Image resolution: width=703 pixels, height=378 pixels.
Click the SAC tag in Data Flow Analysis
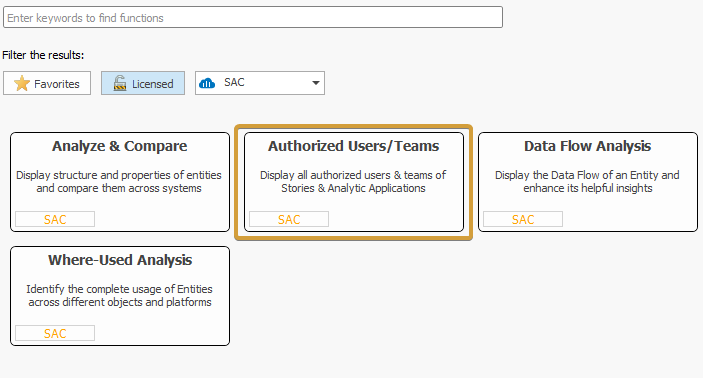[523, 219]
